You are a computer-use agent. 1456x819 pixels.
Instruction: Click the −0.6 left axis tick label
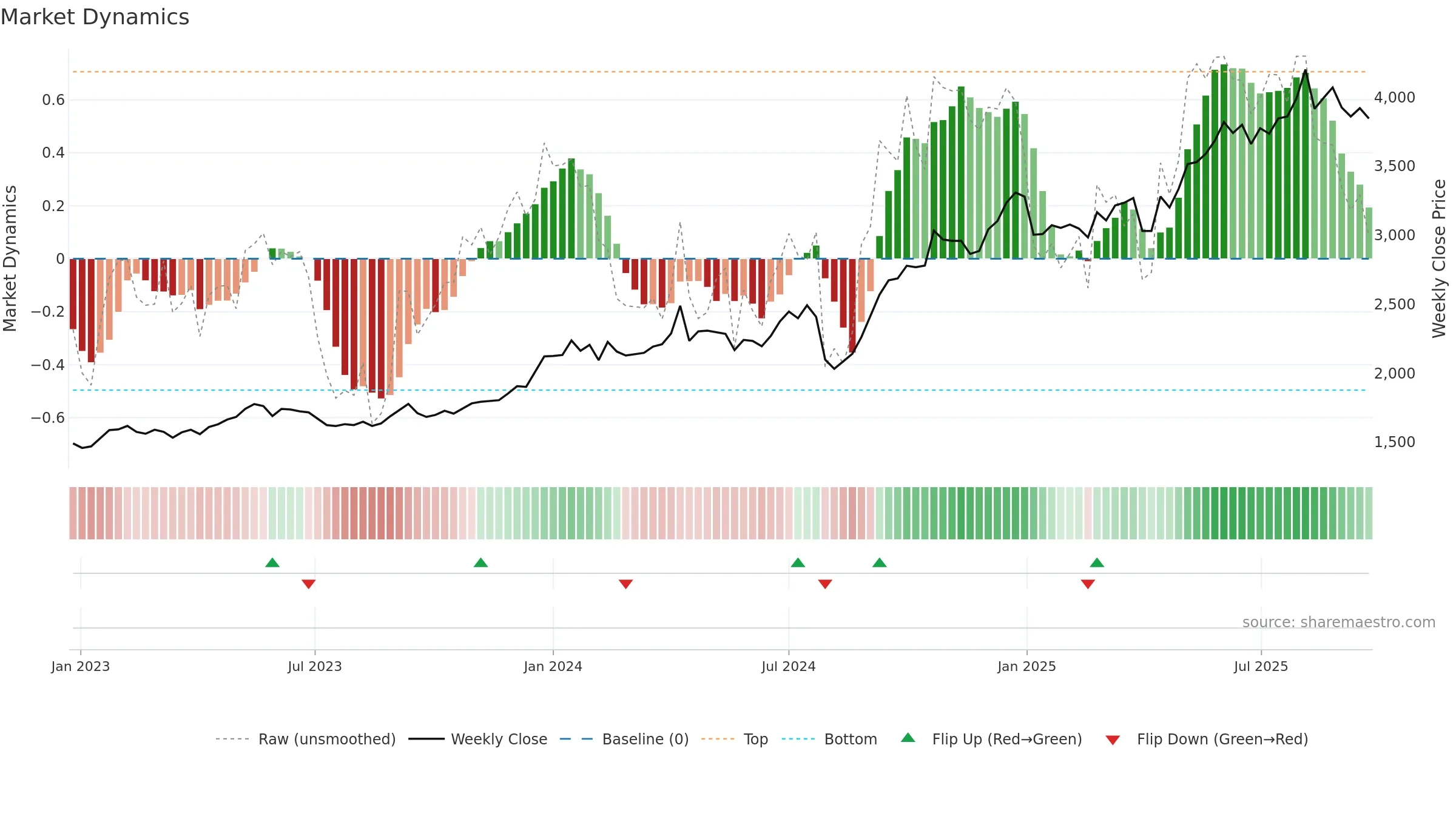48,417
